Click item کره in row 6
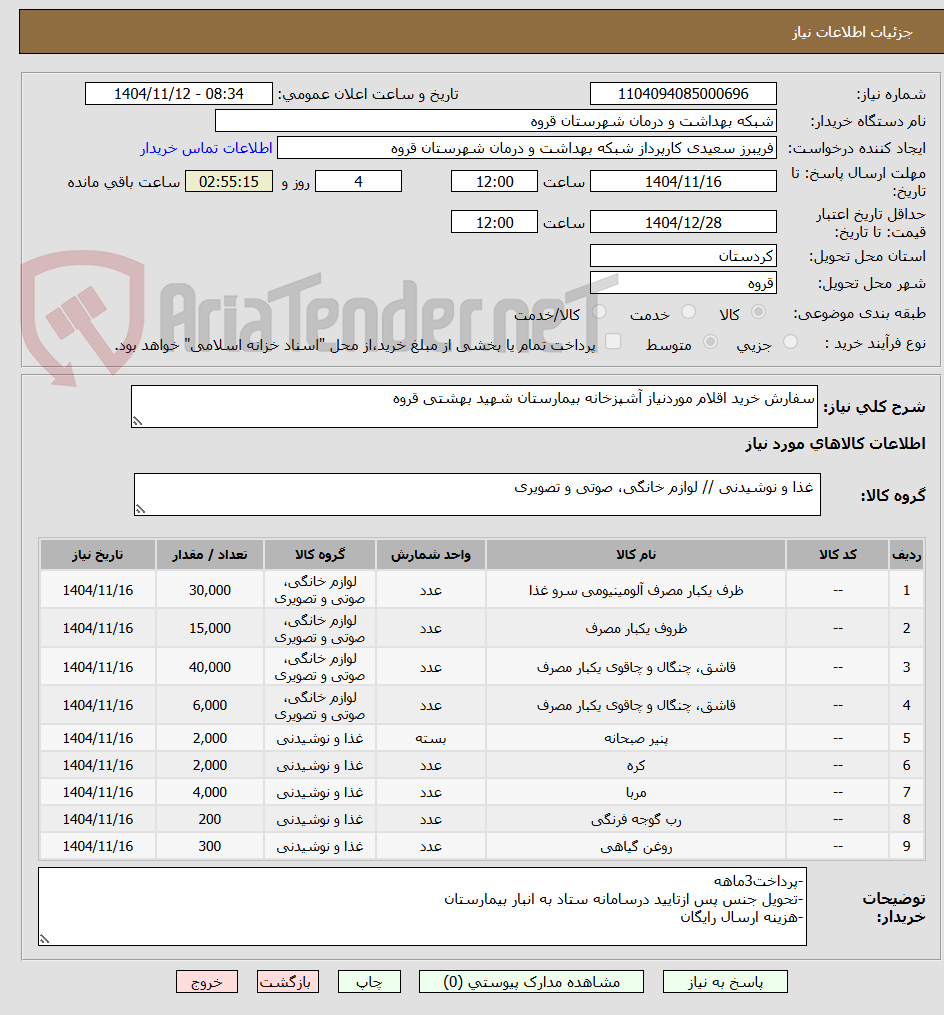The width and height of the screenshot is (944, 1015). pos(636,766)
